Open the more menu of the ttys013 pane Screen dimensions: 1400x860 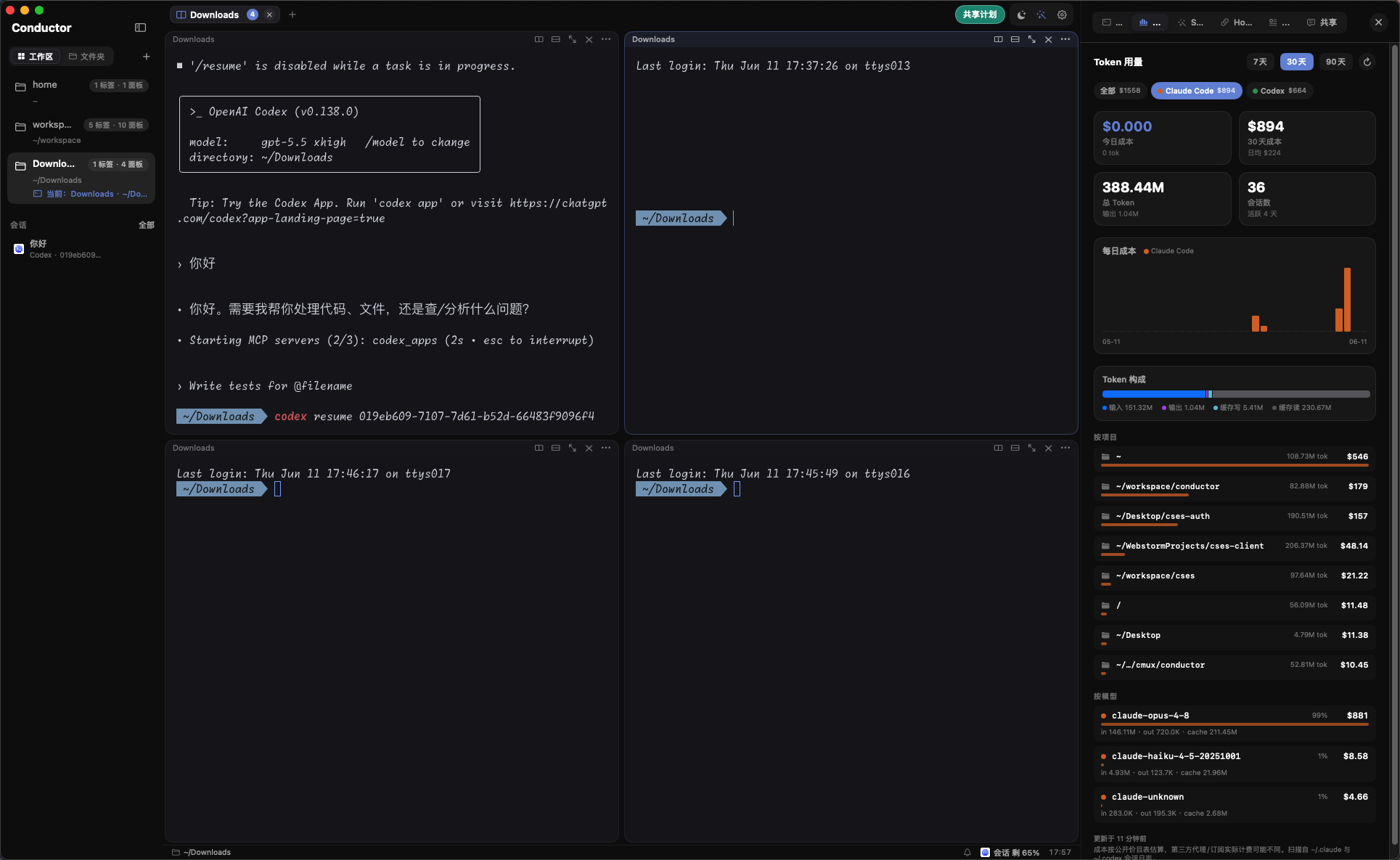click(1065, 39)
